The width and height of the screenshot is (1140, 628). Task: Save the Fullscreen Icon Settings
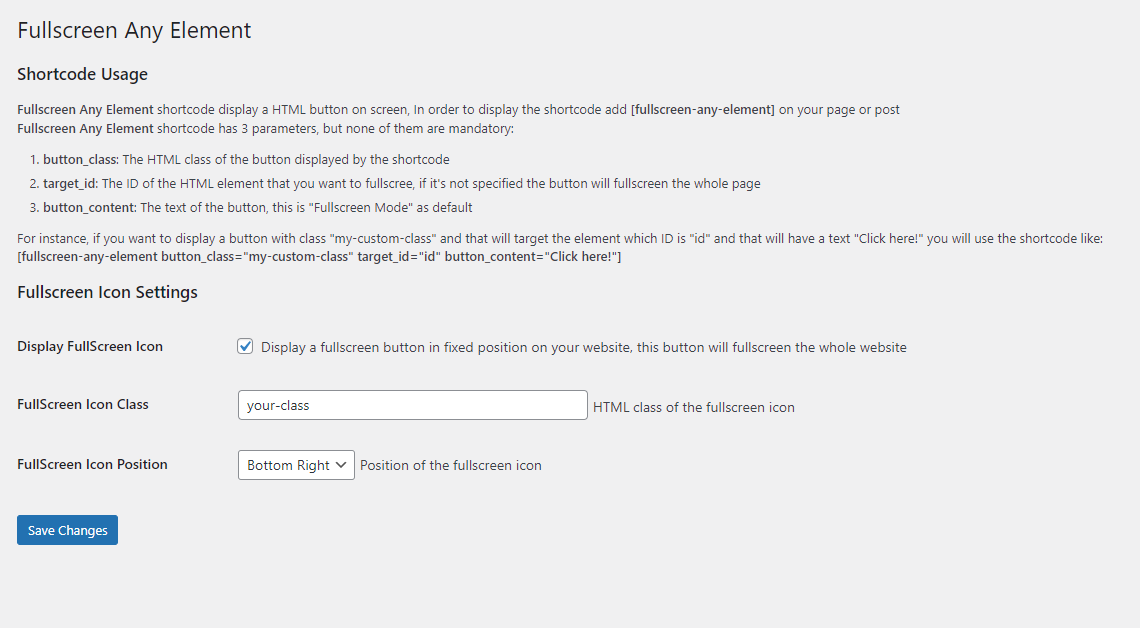tap(67, 529)
